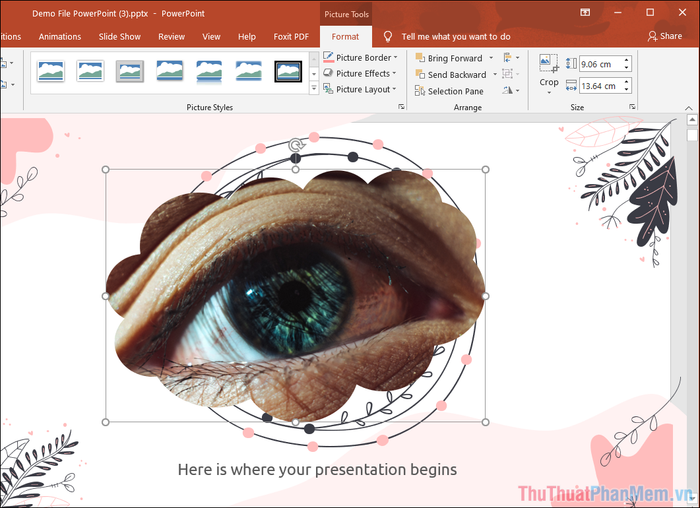700x508 pixels.
Task: Click the Picture Effects icon
Action: point(328,73)
